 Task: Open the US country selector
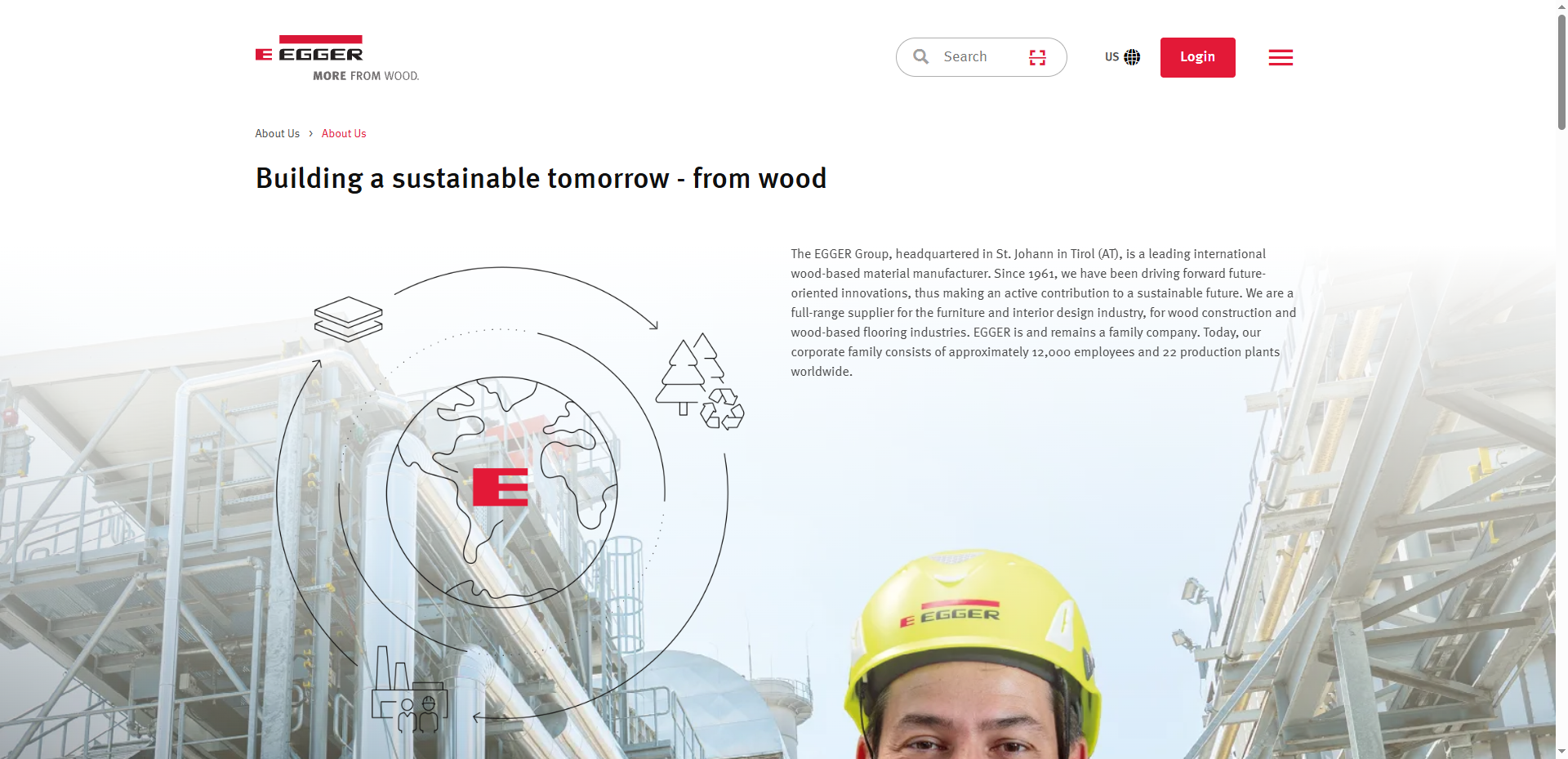[x=1112, y=57]
